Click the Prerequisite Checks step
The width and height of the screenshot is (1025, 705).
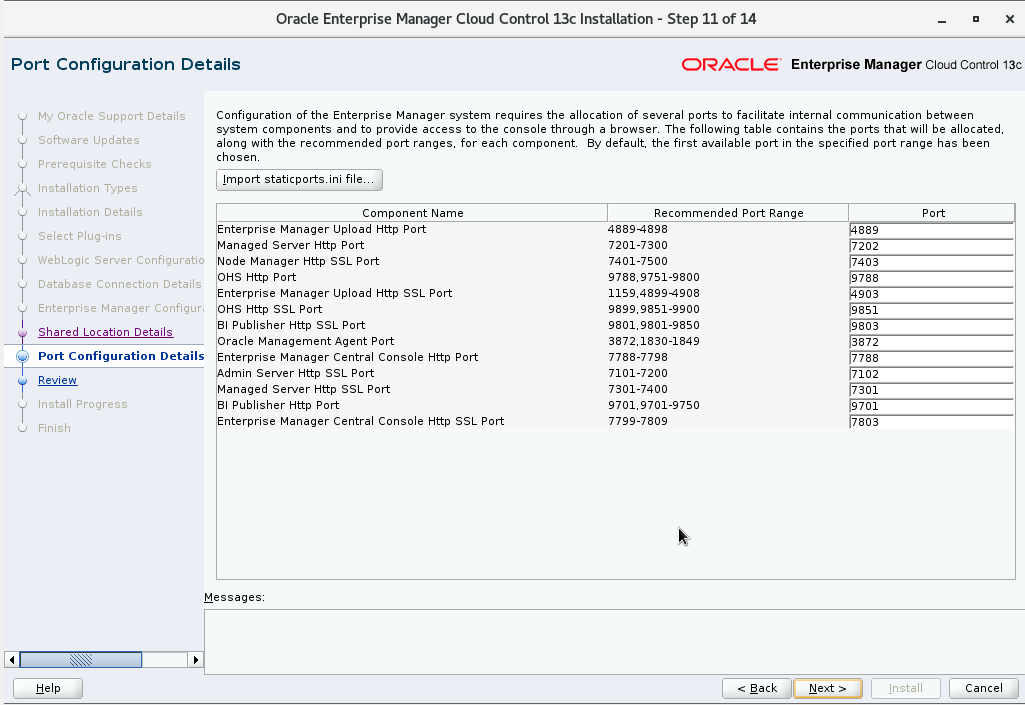(x=95, y=164)
